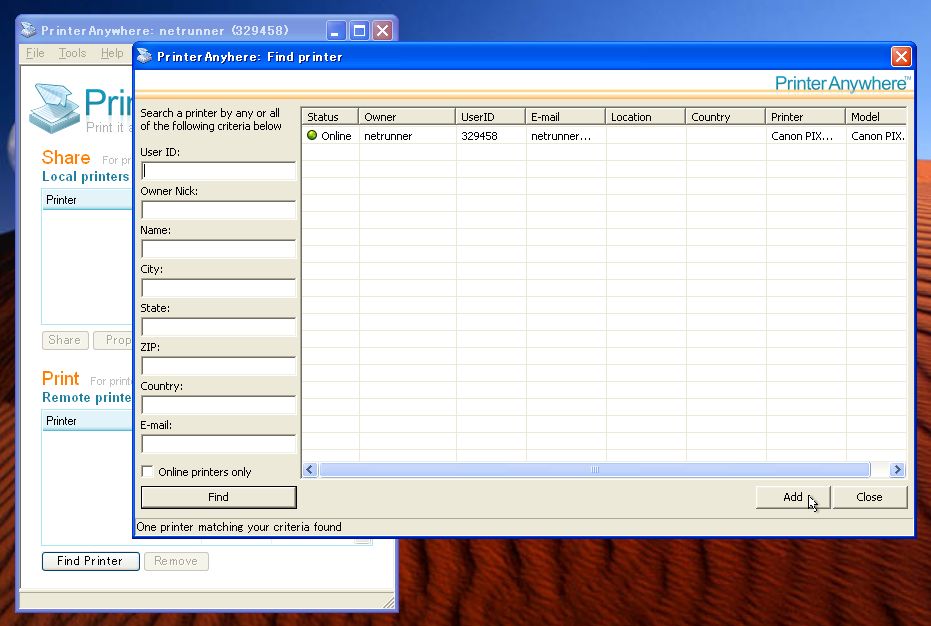Sort by the Country column header
Screen dimensions: 931x626
[726, 116]
